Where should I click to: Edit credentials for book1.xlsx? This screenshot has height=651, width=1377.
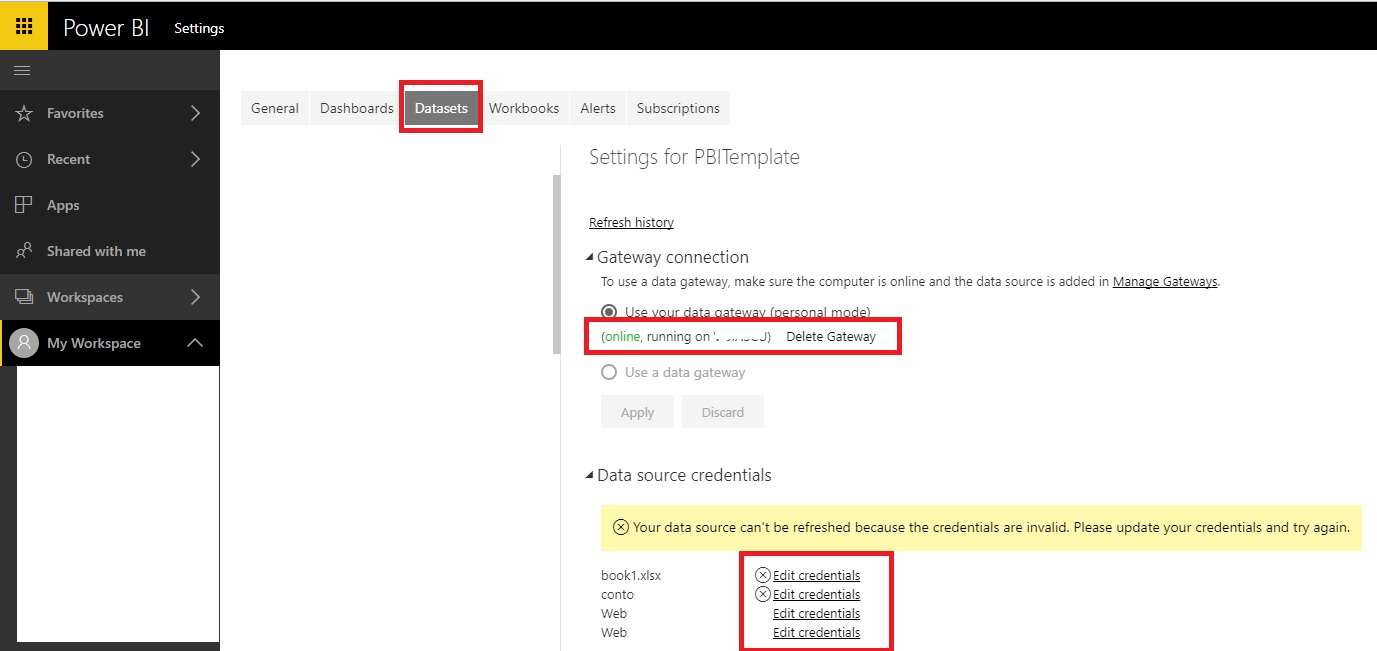tap(816, 575)
